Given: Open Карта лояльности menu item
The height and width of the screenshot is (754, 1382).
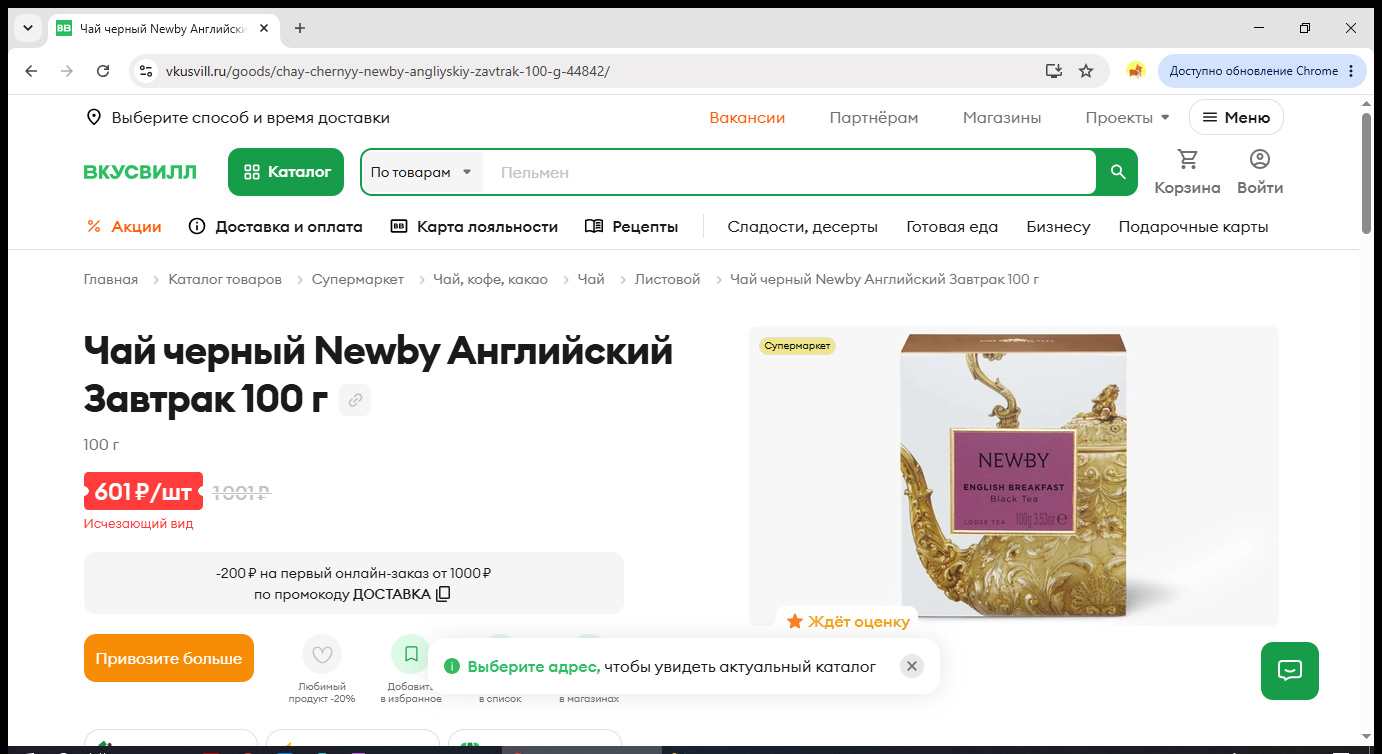Looking at the screenshot, I should 474,227.
